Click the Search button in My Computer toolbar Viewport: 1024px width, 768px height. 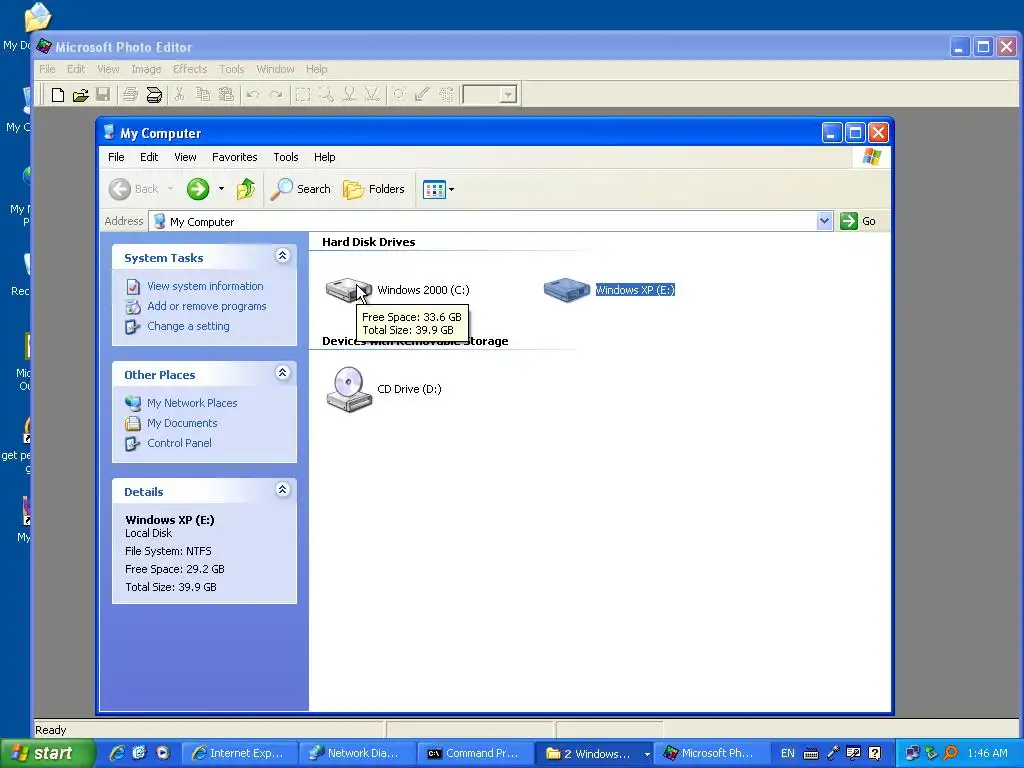click(x=301, y=189)
